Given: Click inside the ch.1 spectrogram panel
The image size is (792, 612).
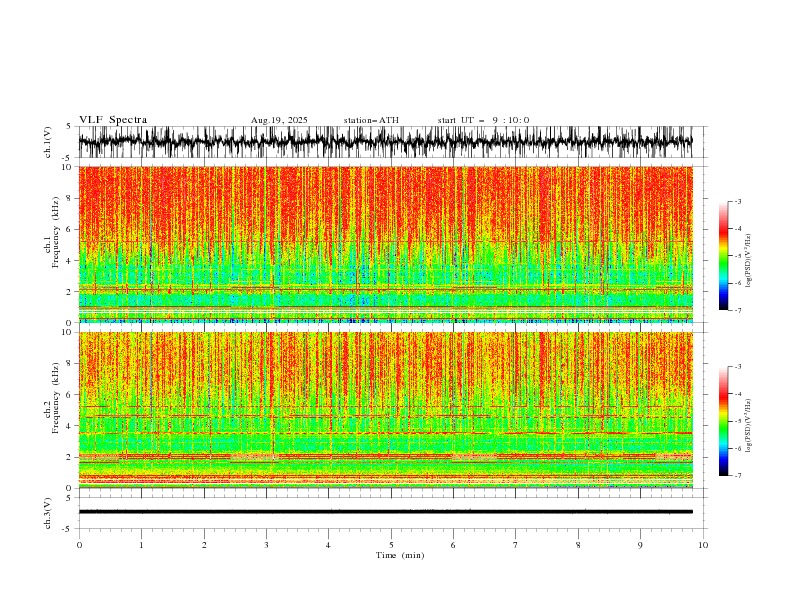Looking at the screenshot, I should (x=385, y=244).
